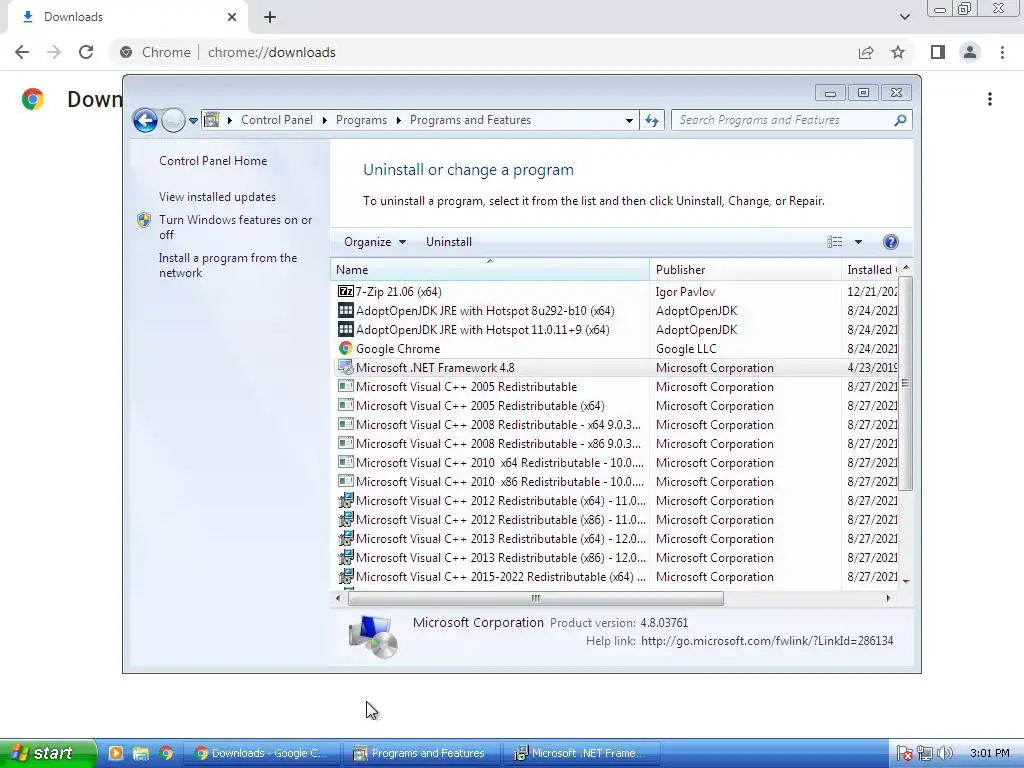Click icon of Visual C++ 2012 Redistributable (x64)
This screenshot has width=1024, height=768.
pyautogui.click(x=345, y=500)
